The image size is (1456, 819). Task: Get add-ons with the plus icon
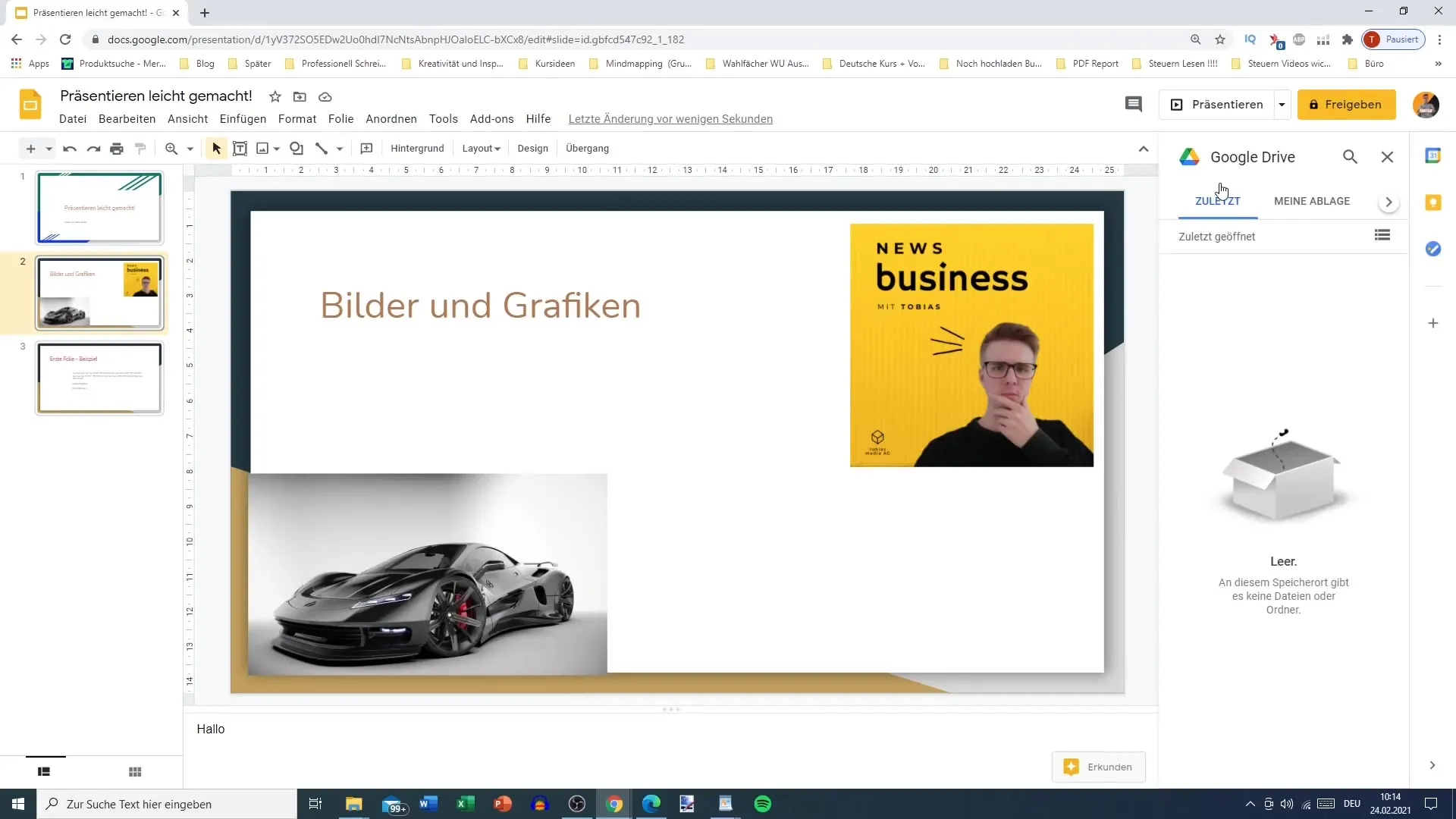click(x=1432, y=323)
